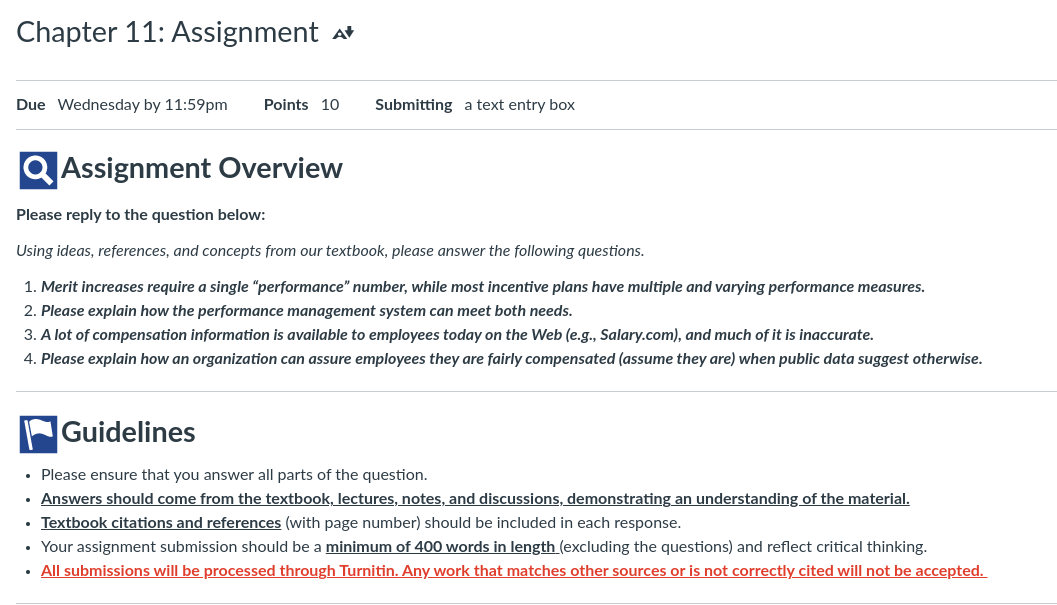This screenshot has width=1057, height=605.
Task: Click 'Please ensure that you answer all parts' bullet
Action: pyautogui.click(x=234, y=475)
